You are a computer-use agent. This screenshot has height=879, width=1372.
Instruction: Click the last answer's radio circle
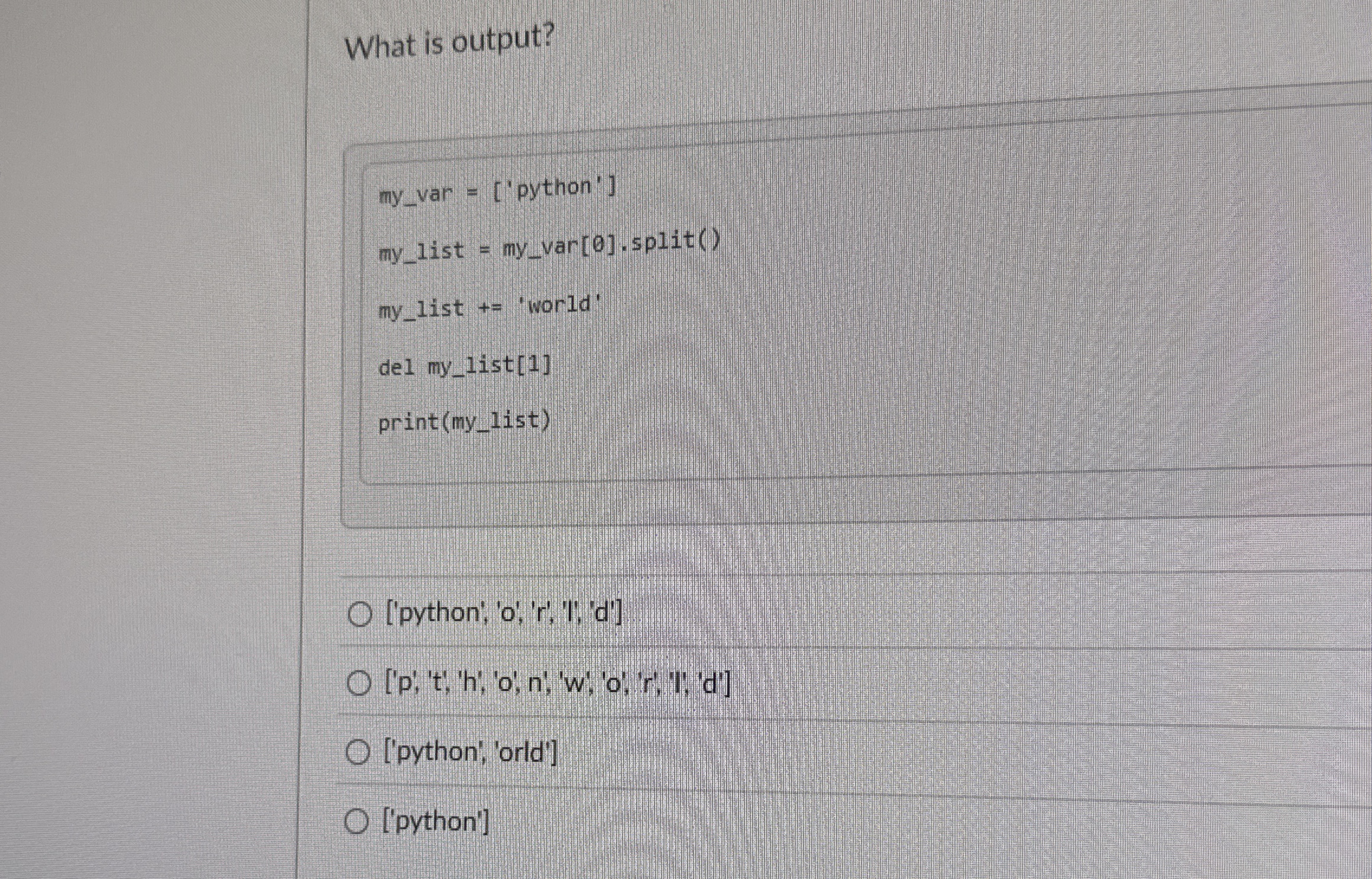point(355,820)
